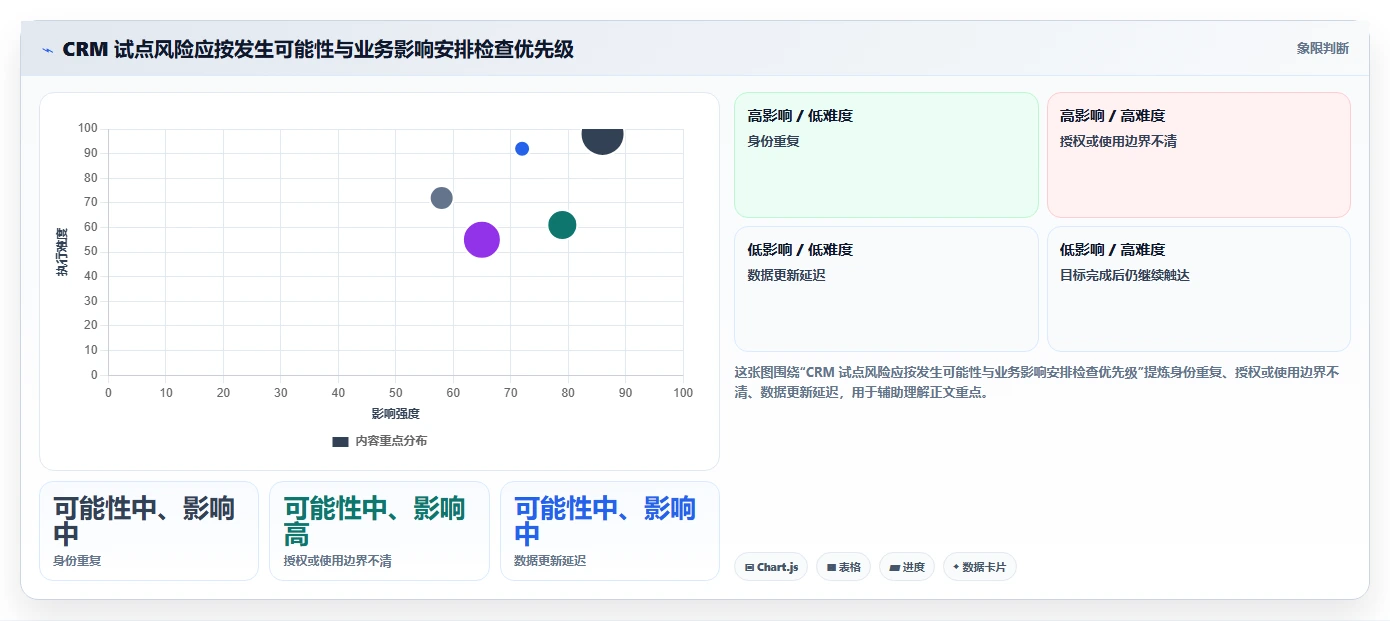Click the summary paragraph starting with 这张图围绕
The width and height of the screenshot is (1390, 621).
click(x=1037, y=382)
